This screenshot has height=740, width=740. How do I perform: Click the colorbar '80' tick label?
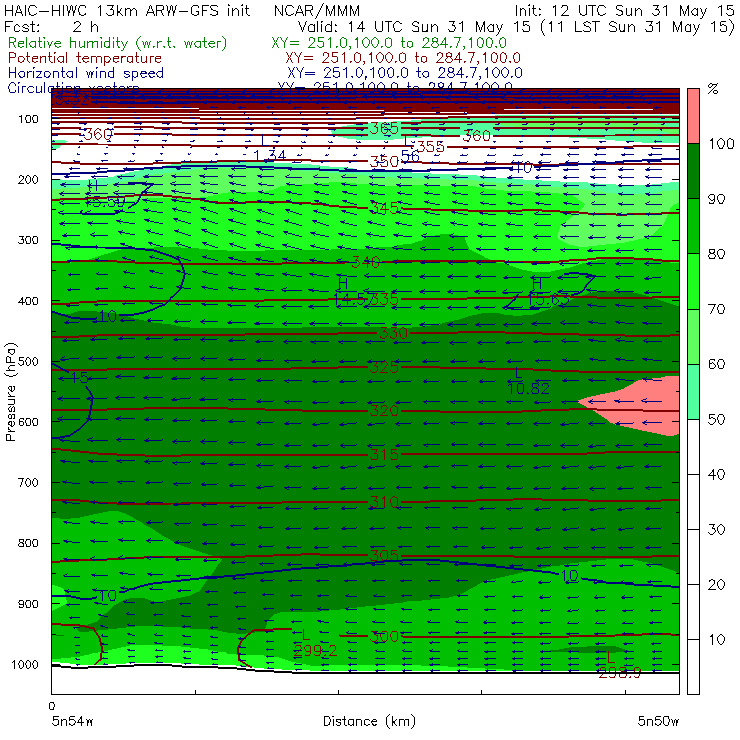click(716, 254)
